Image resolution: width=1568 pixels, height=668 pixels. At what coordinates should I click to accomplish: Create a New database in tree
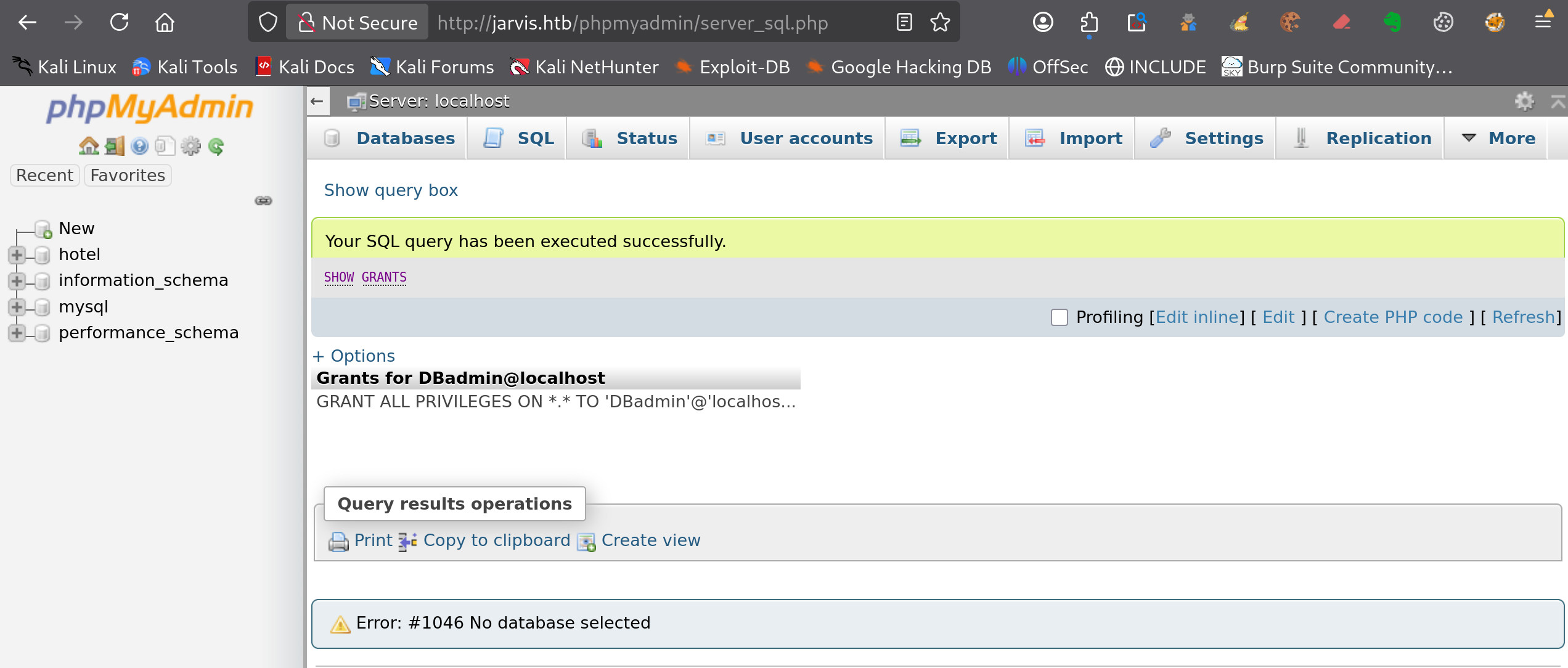coord(76,229)
